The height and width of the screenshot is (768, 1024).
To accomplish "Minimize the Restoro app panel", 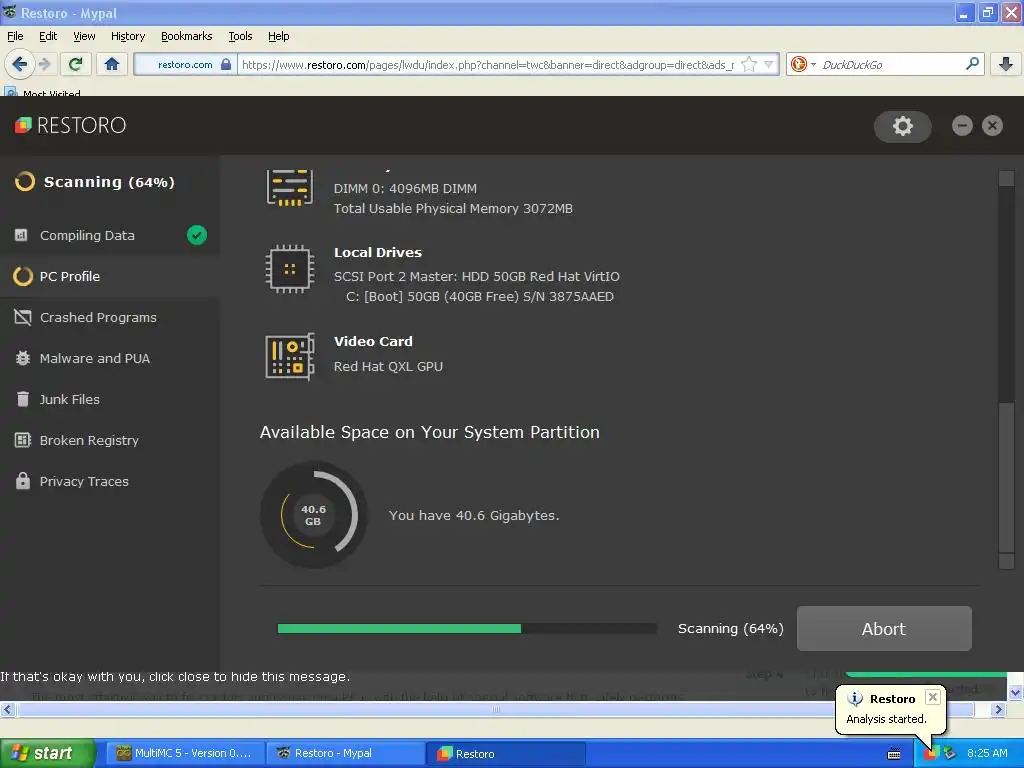I will click(x=962, y=125).
